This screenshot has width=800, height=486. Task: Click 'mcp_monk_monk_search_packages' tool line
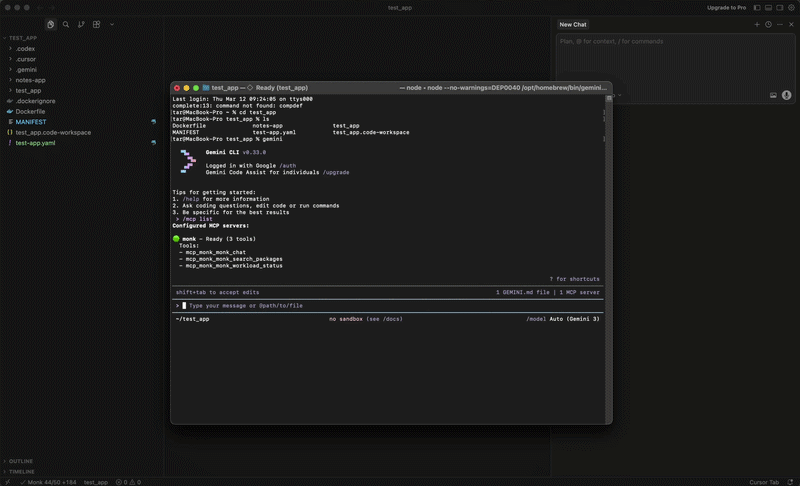coord(234,259)
